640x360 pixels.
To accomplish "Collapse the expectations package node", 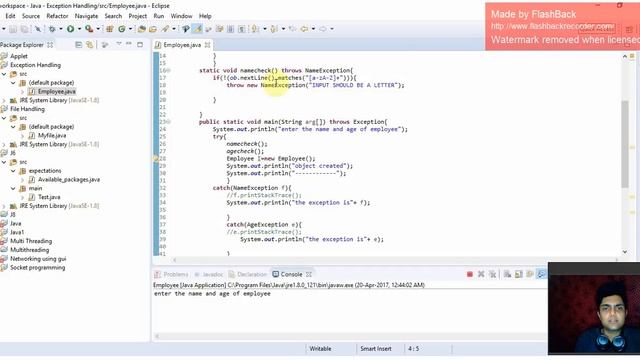I will click(x=13, y=171).
